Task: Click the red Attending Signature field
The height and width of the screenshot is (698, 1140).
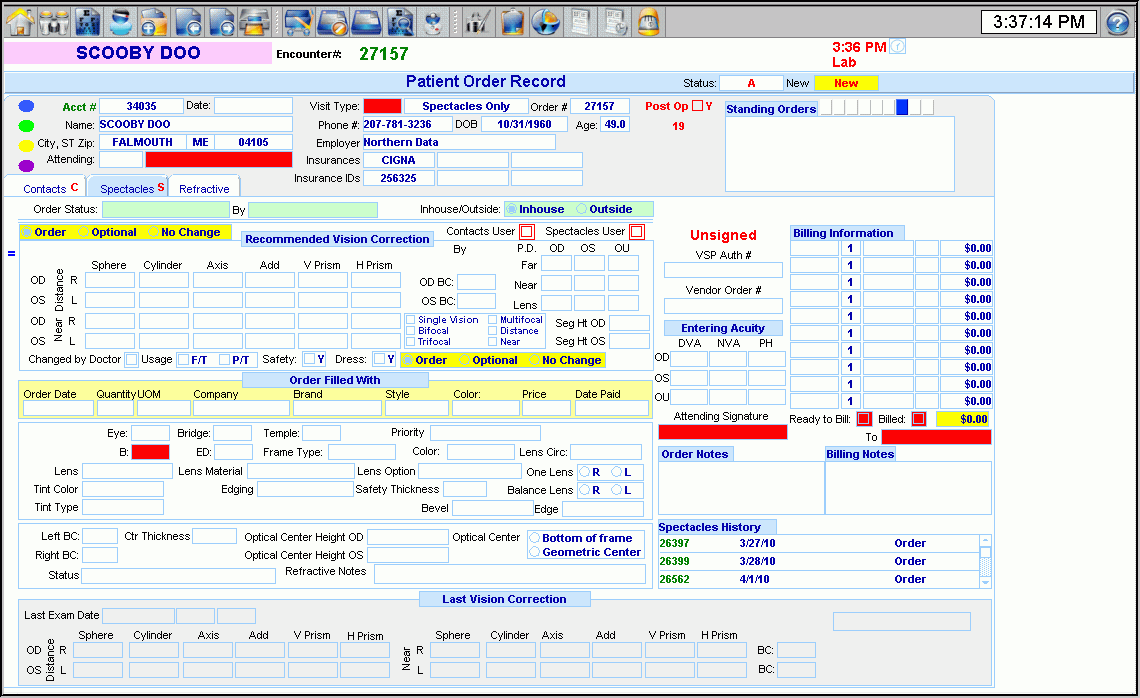Action: [x=722, y=432]
